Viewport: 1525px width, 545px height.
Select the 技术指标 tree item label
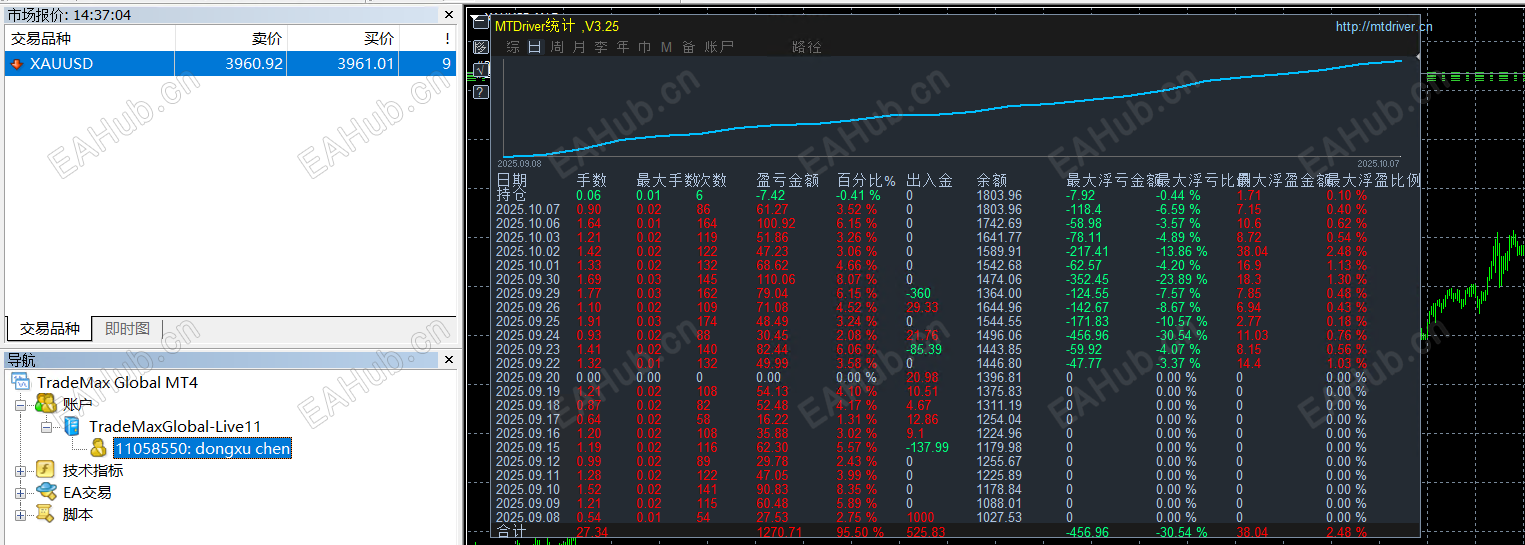tap(93, 470)
